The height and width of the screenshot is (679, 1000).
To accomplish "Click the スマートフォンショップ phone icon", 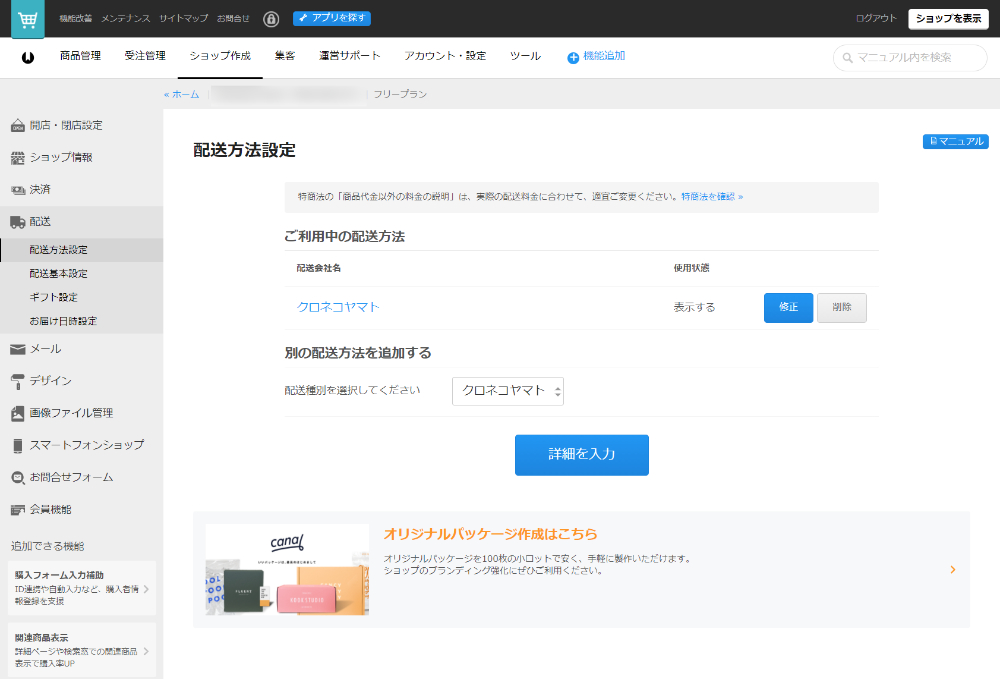I will point(18,446).
